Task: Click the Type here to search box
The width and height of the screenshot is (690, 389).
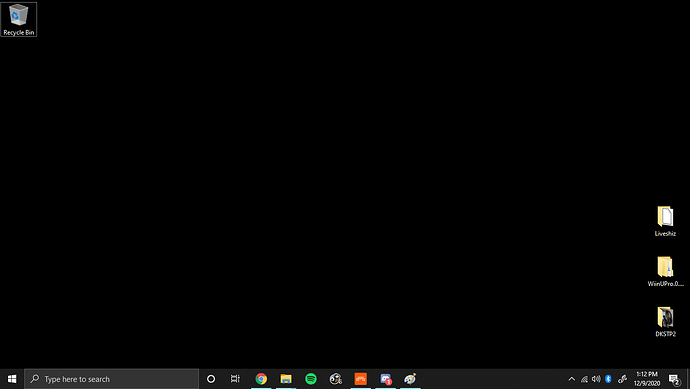Action: coord(111,379)
